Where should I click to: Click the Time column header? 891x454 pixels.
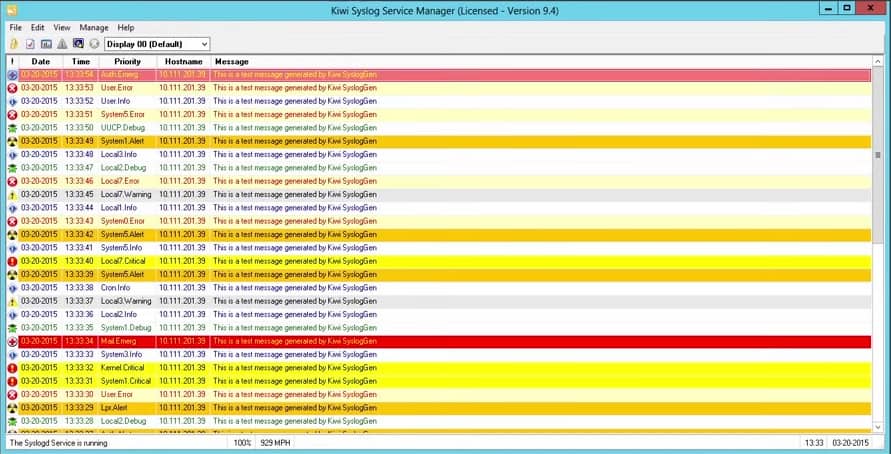click(81, 61)
